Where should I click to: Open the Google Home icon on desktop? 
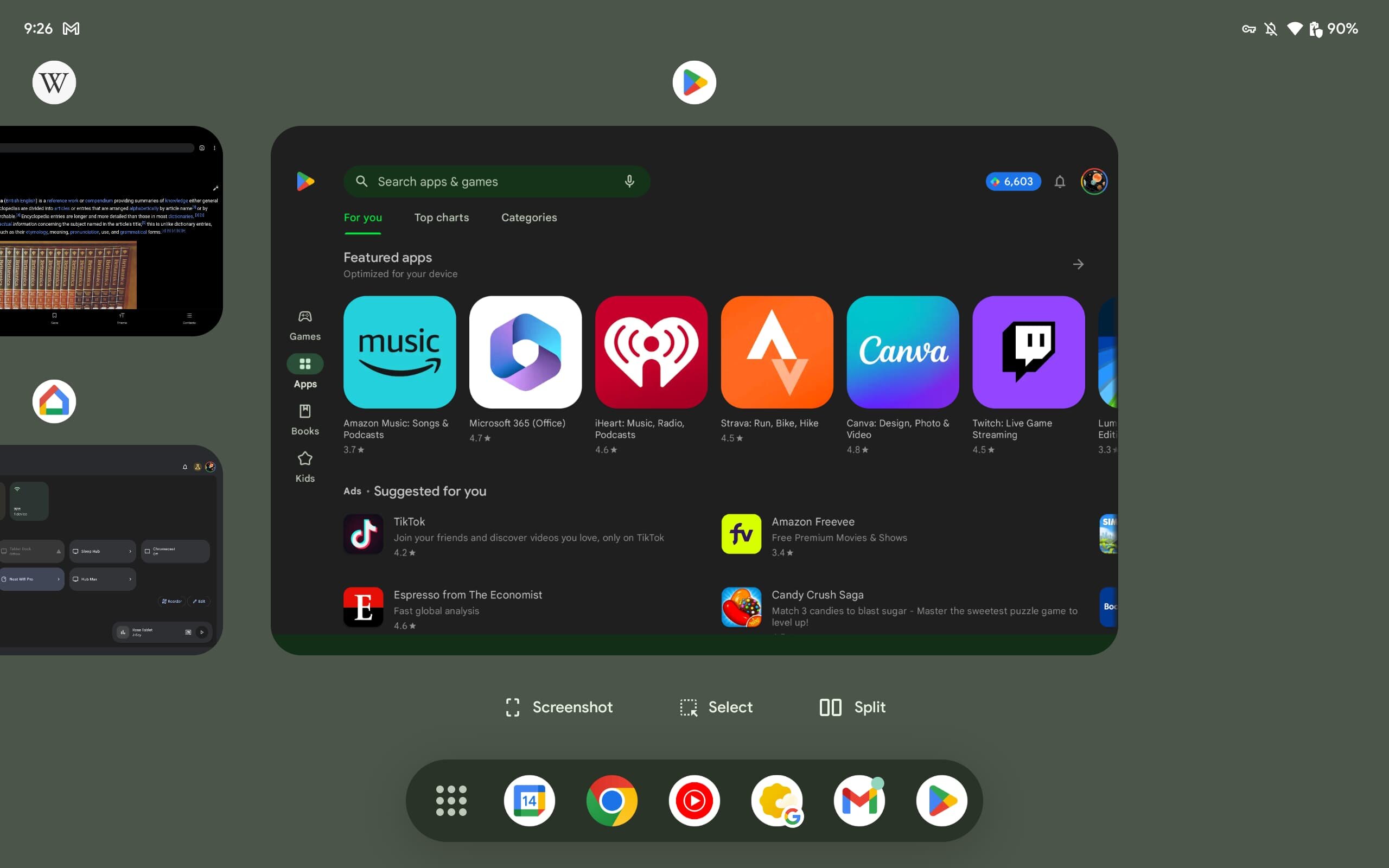pos(53,400)
